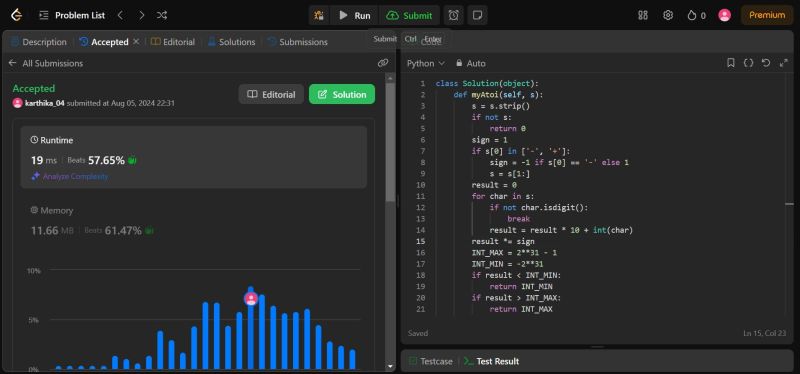Reset code to default icon
Viewport: 800px width, 374px height.
tap(766, 63)
